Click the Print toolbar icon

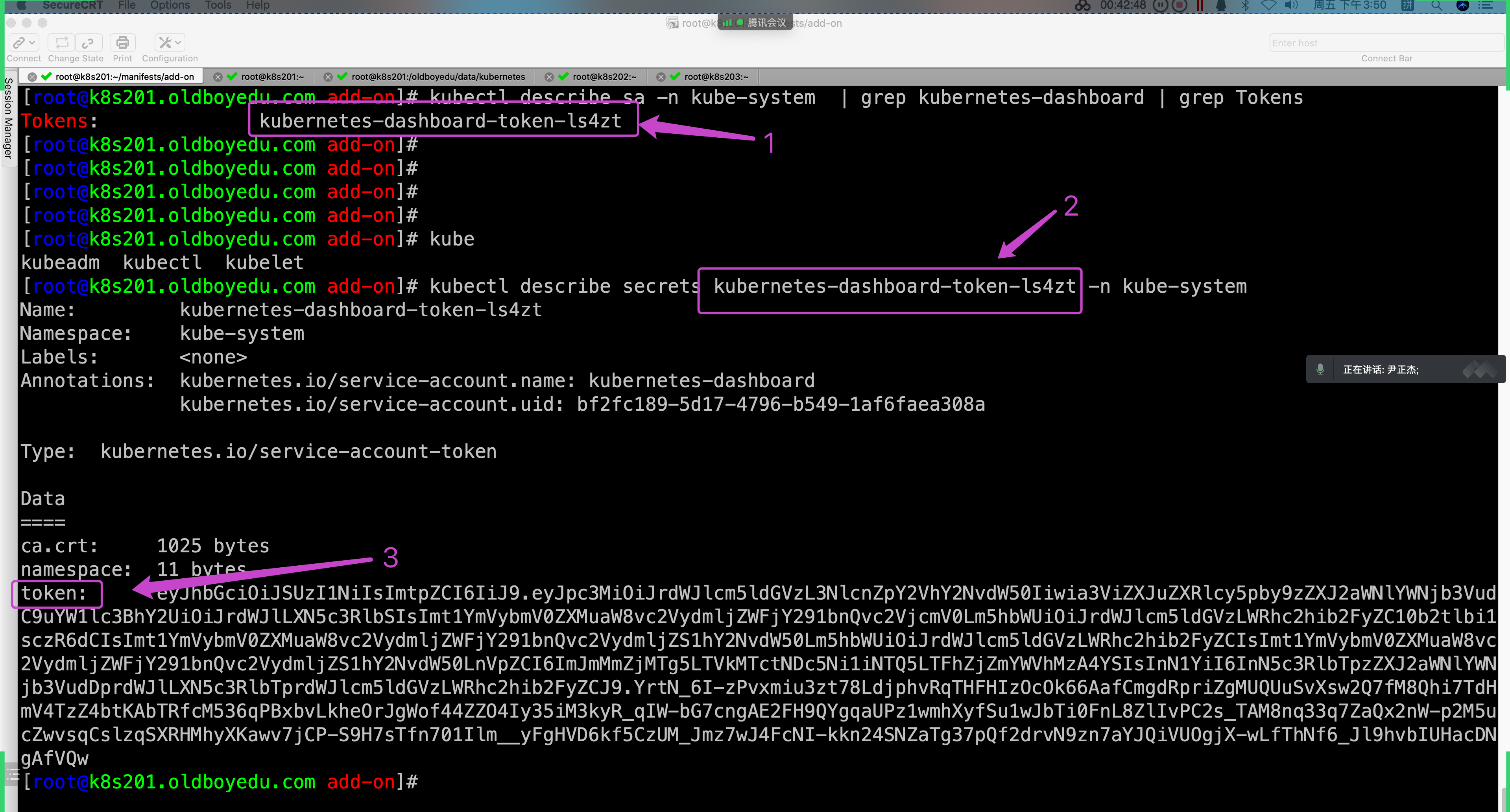coord(122,42)
